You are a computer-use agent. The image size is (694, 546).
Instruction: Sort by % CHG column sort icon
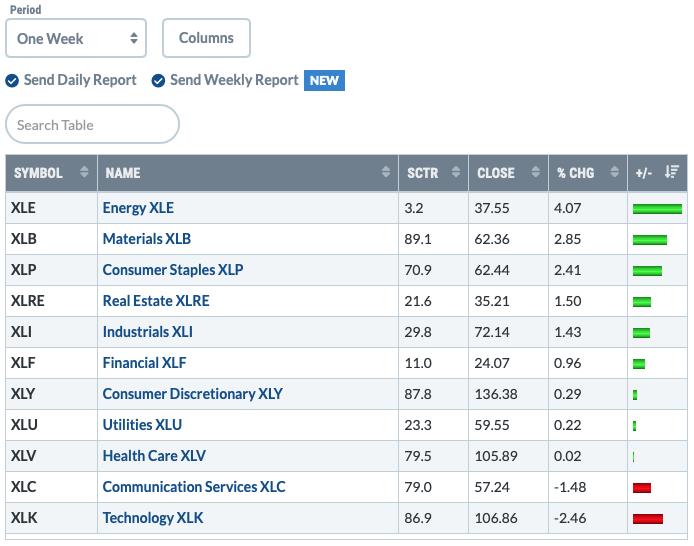tap(614, 172)
